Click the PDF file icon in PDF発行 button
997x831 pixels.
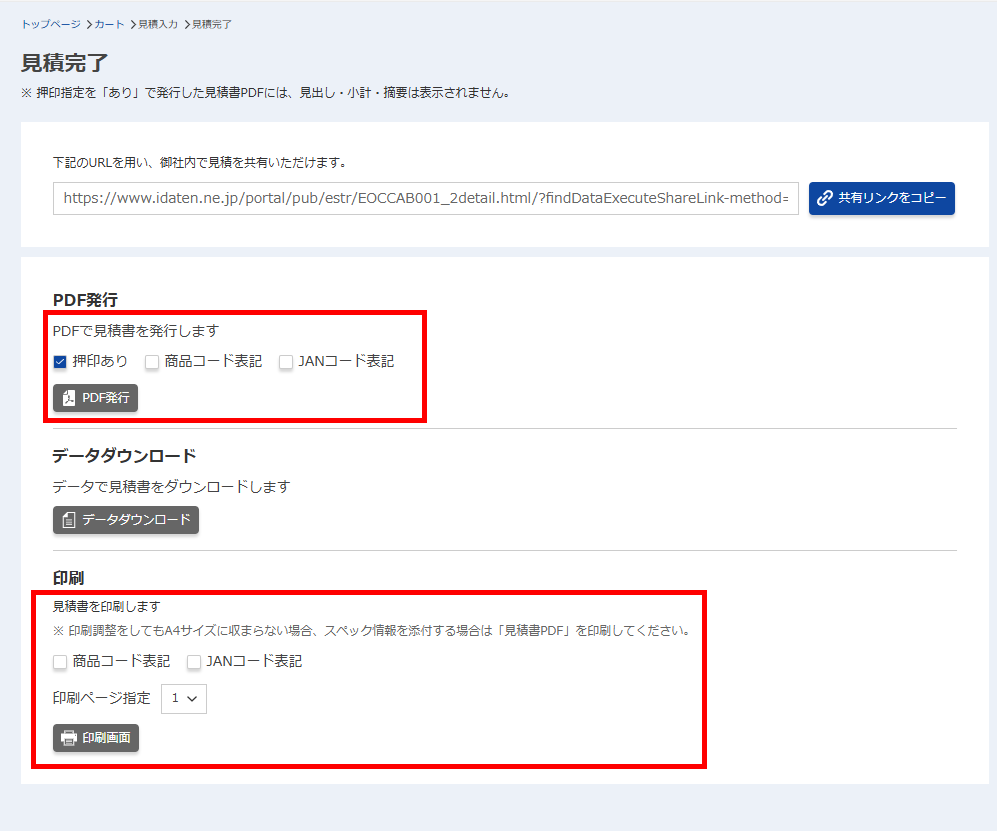pyautogui.click(x=69, y=398)
